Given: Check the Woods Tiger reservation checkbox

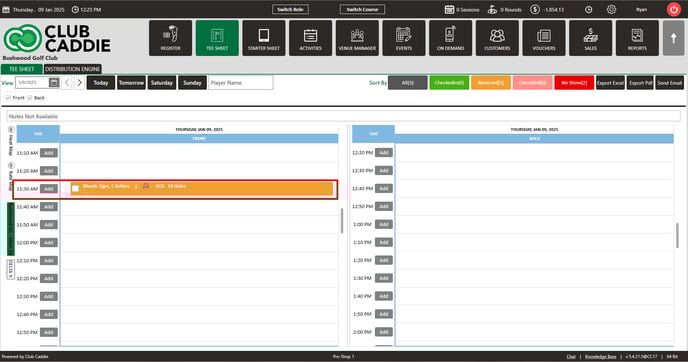Looking at the screenshot, I should click(x=75, y=189).
